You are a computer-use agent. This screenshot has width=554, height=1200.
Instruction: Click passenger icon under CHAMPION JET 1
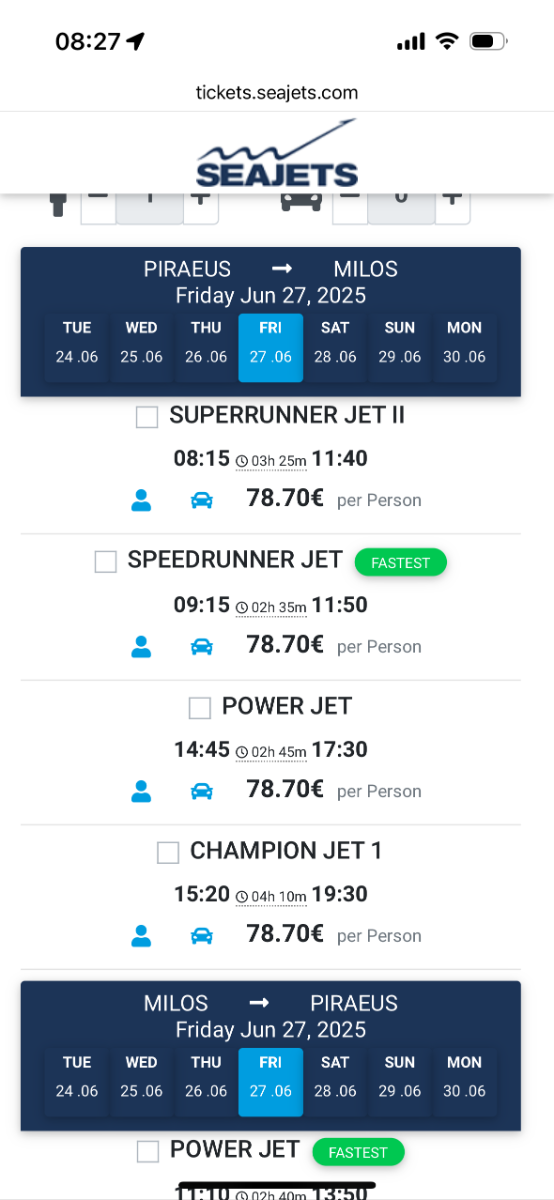tap(141, 936)
